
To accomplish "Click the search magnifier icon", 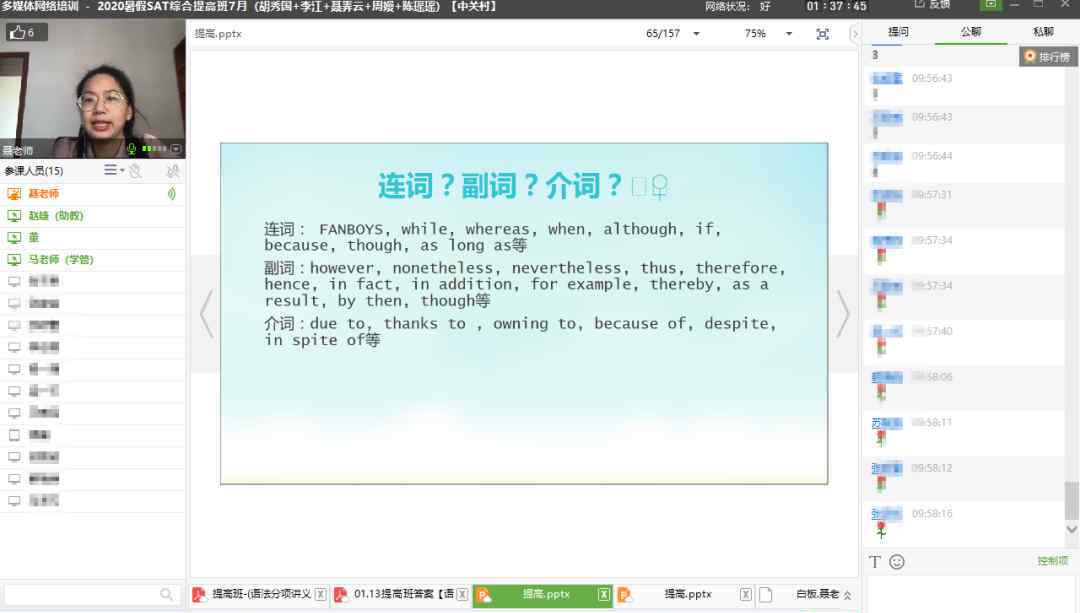I will pos(167,594).
